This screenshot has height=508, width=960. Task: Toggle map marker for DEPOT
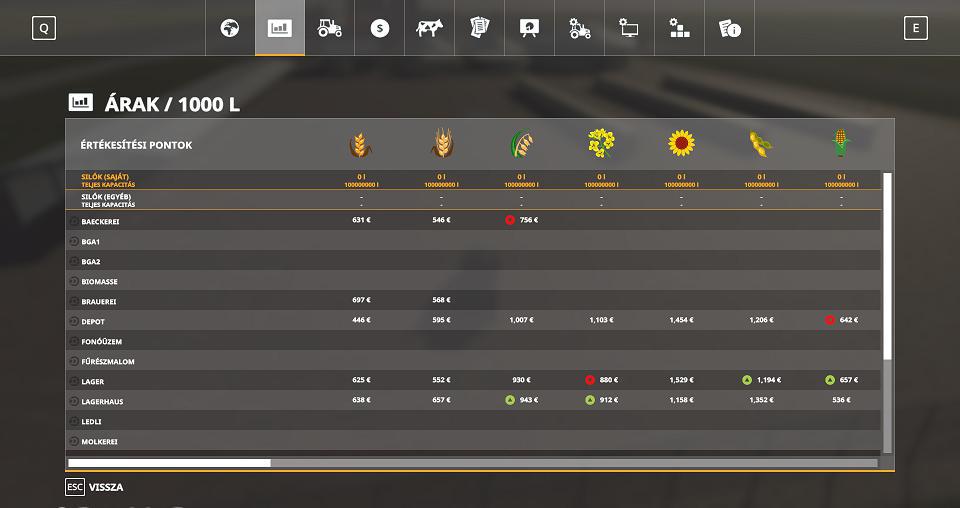click(x=74, y=321)
